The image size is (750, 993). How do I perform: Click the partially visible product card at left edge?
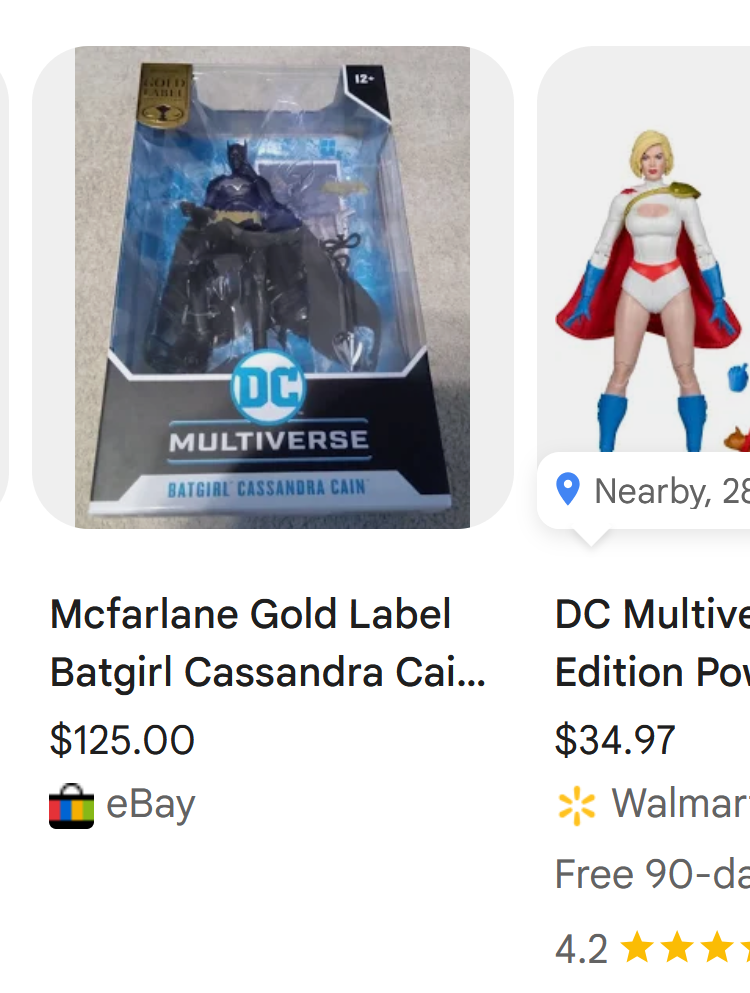[4, 287]
